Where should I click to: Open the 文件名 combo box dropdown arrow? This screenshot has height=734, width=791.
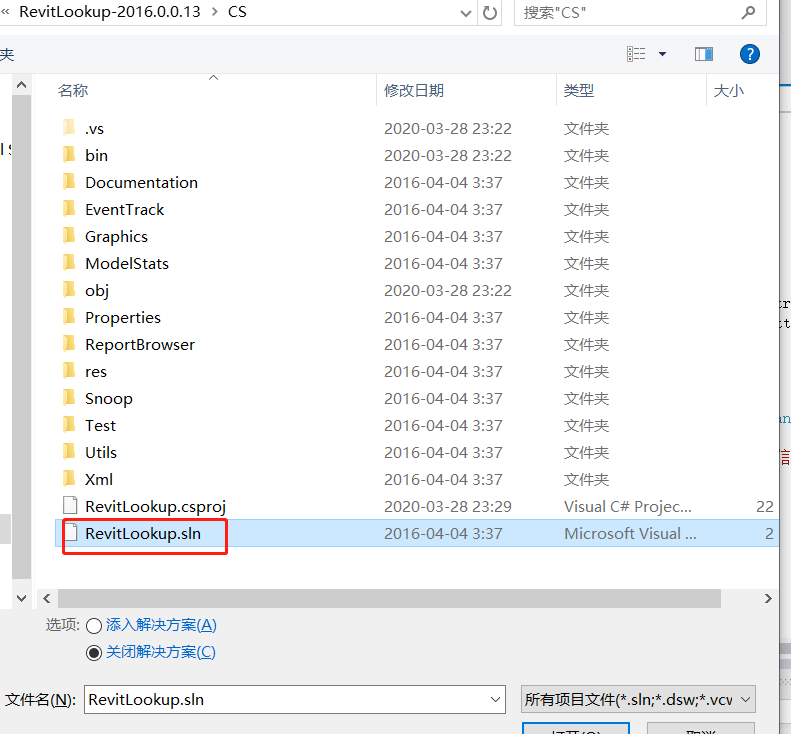click(495, 700)
